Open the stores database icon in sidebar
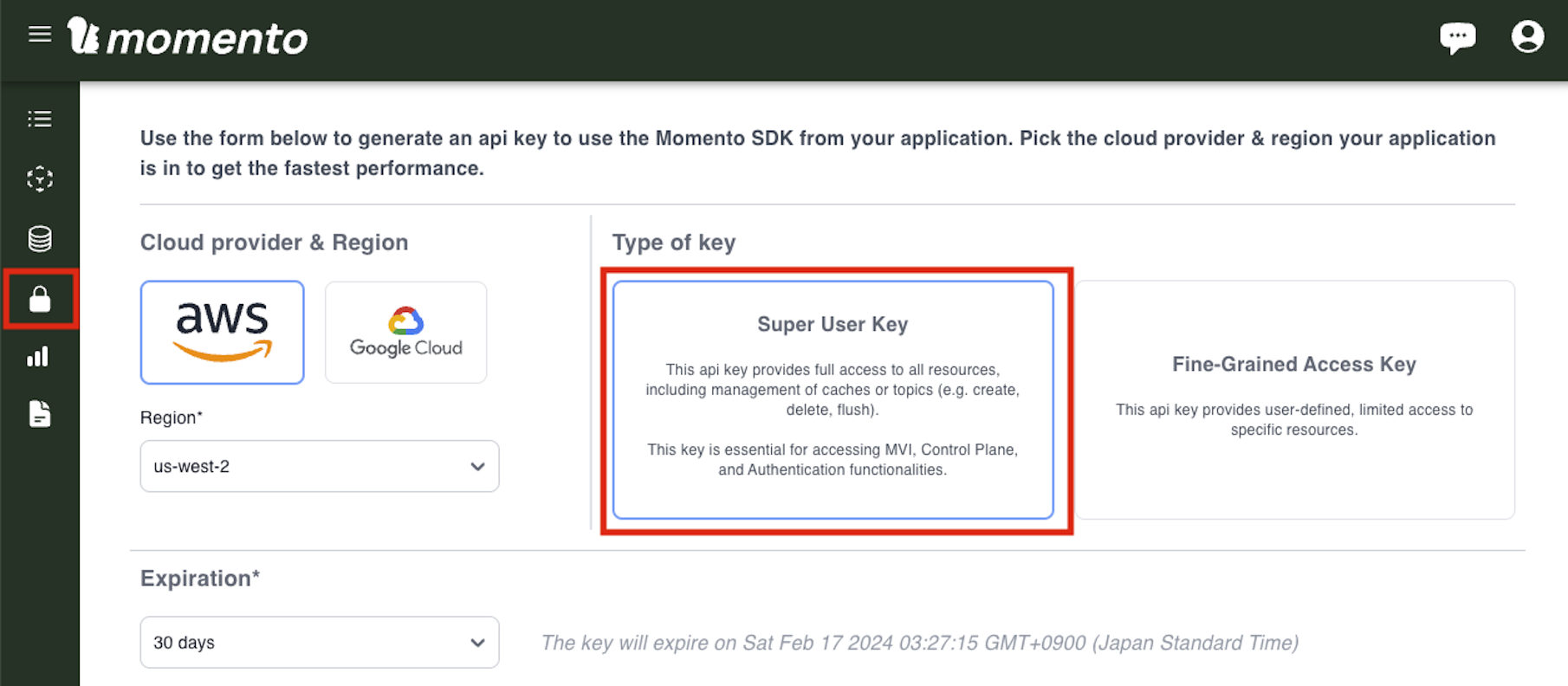1568x686 pixels. 40,238
